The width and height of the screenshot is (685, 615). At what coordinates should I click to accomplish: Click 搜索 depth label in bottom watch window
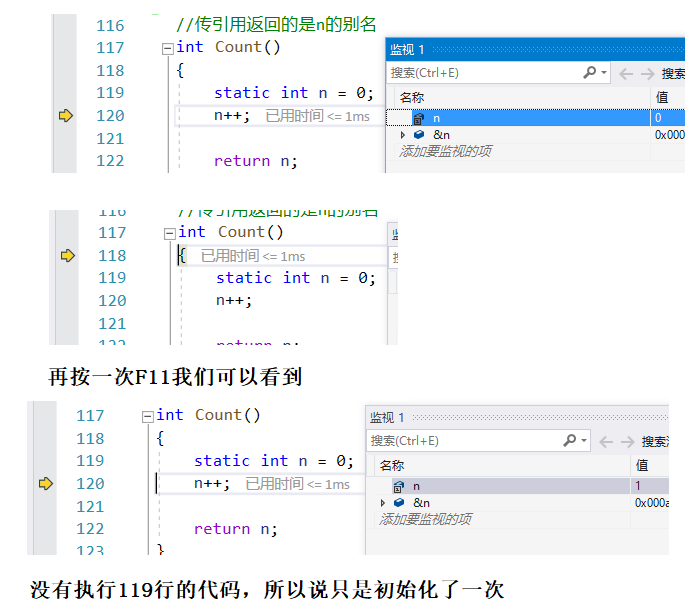tap(655, 441)
